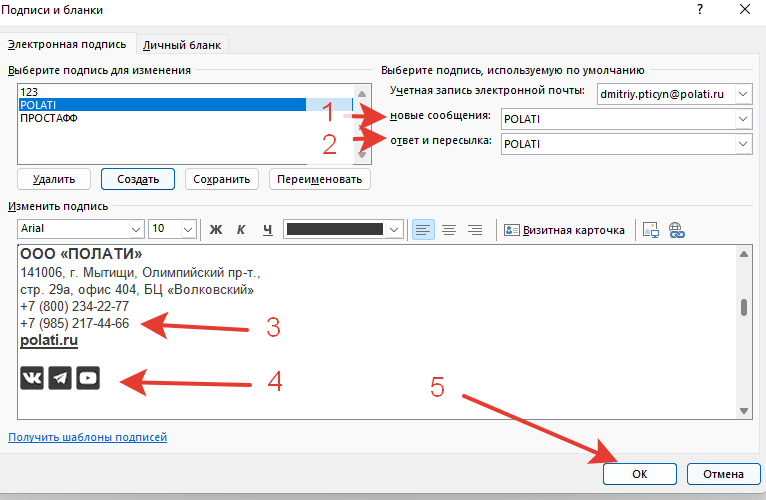766x500 pixels.
Task: Close the signatures dialog
Action: (x=745, y=9)
